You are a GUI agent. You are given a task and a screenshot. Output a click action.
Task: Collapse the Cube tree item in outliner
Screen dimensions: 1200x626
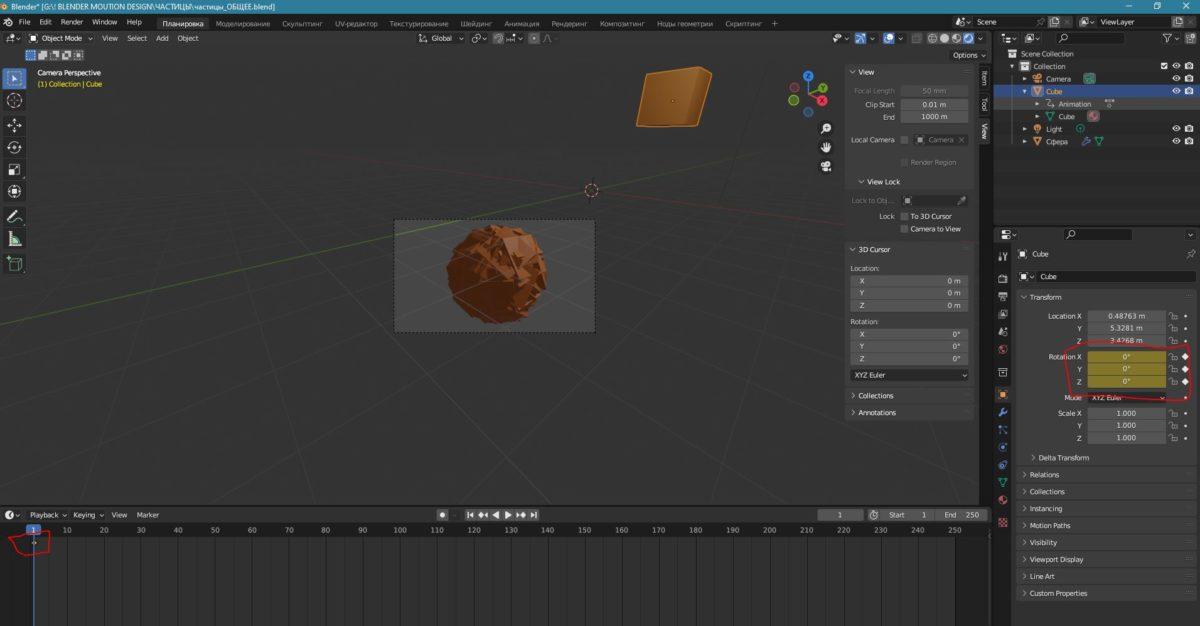[1026, 91]
